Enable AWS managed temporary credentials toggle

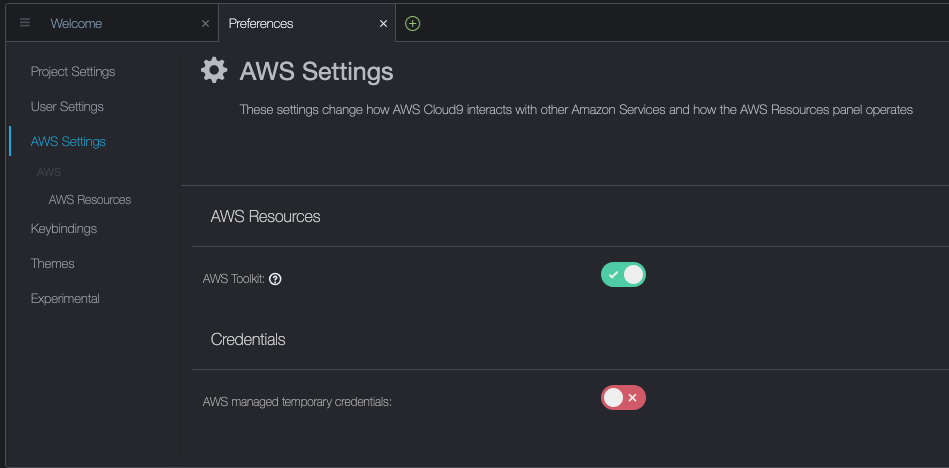pos(623,398)
